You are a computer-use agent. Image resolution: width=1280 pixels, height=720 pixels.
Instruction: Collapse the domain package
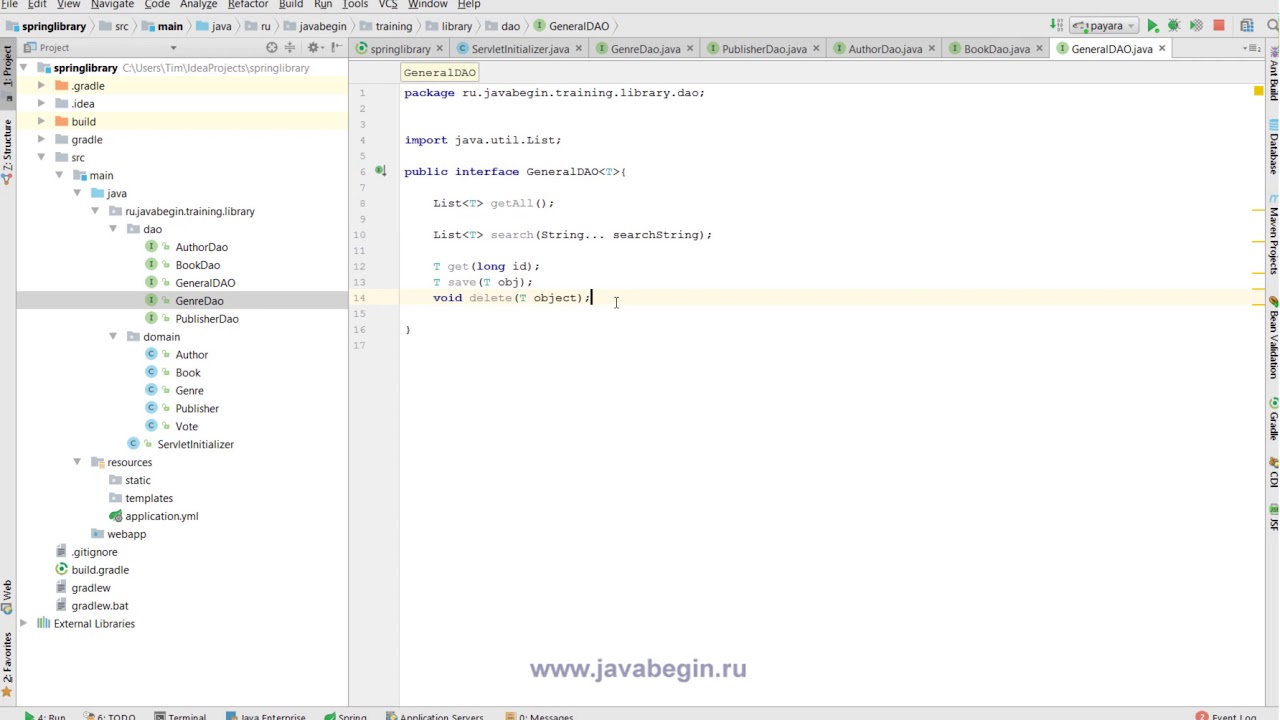click(x=113, y=337)
